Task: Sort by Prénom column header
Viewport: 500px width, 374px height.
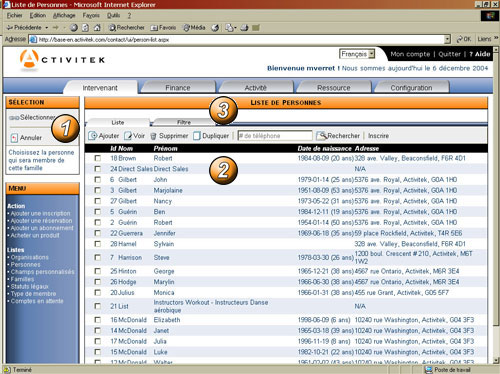Action: 165,148
